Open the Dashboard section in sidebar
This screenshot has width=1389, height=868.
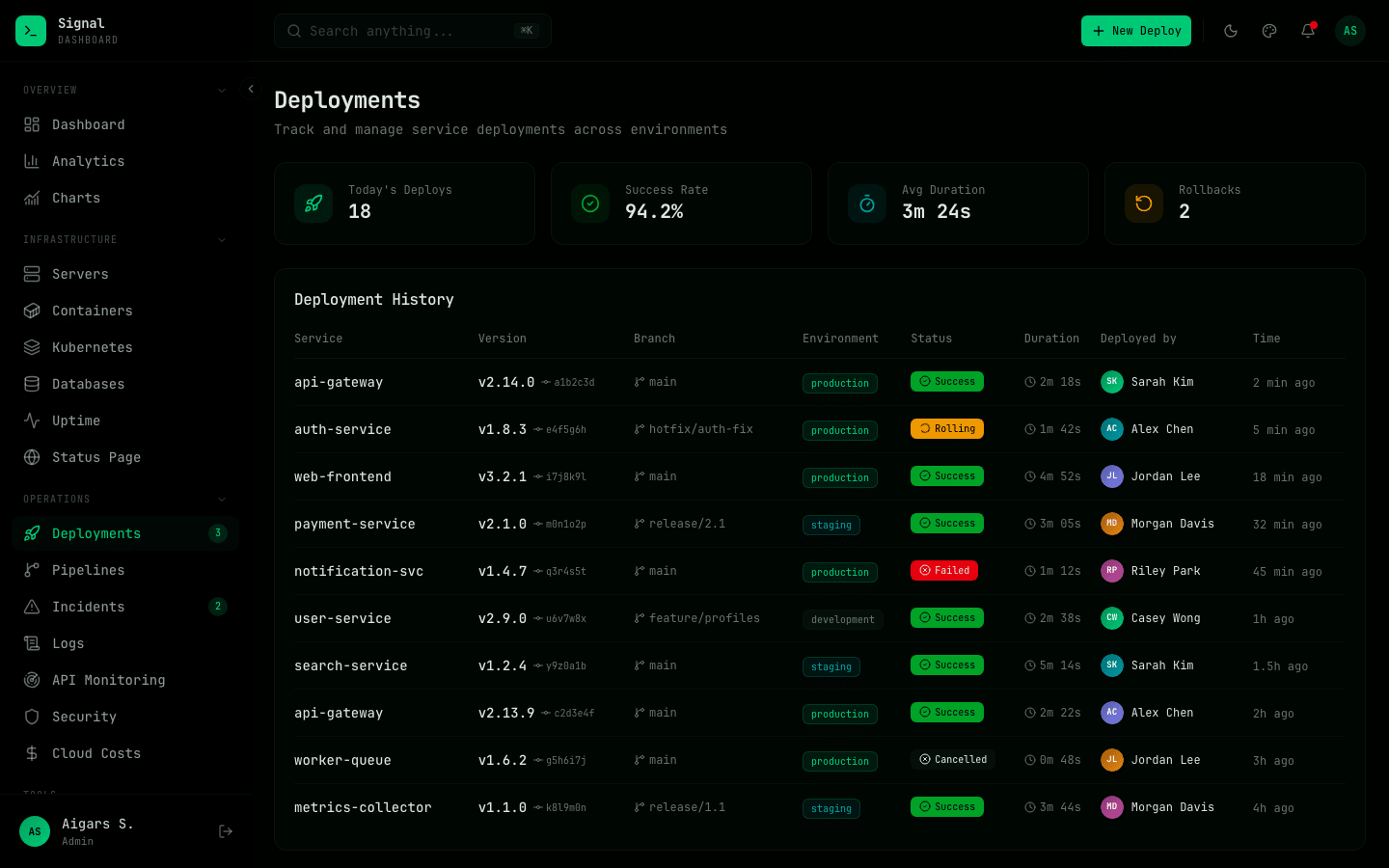click(88, 124)
